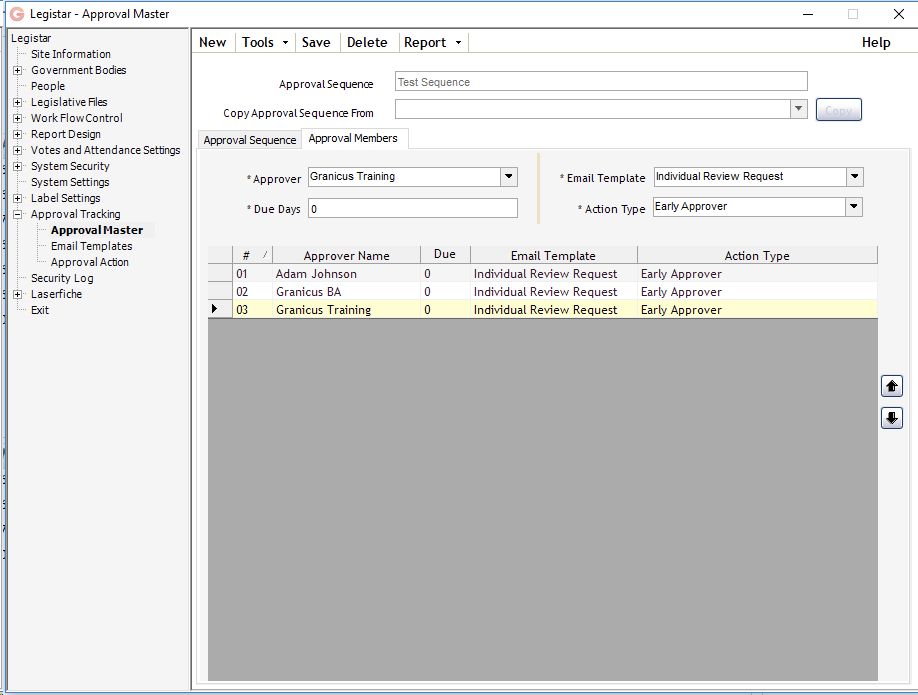The image size is (918, 695).
Task: Select Email Templates in the sidebar tree
Action: (x=91, y=245)
